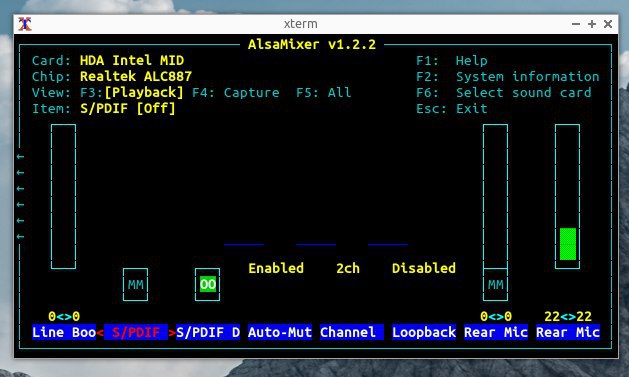Viewport: 629px width, 377px height.
Task: Click the muted Rear Mic volume bar
Action: [x=495, y=197]
